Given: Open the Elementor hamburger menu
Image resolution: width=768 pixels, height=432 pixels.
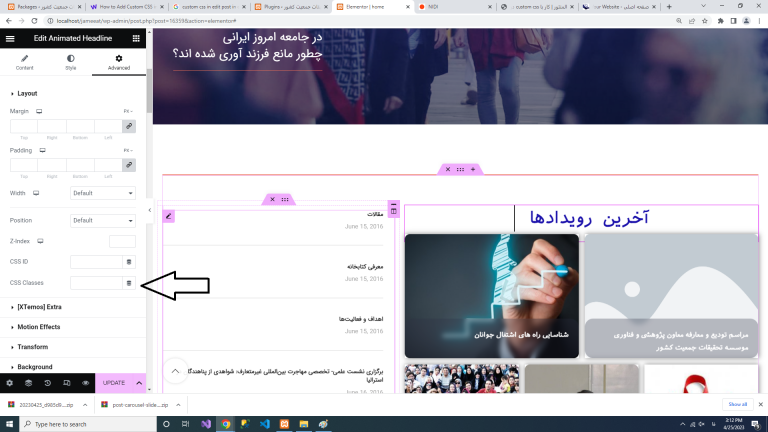Looking at the screenshot, I should point(10,37).
